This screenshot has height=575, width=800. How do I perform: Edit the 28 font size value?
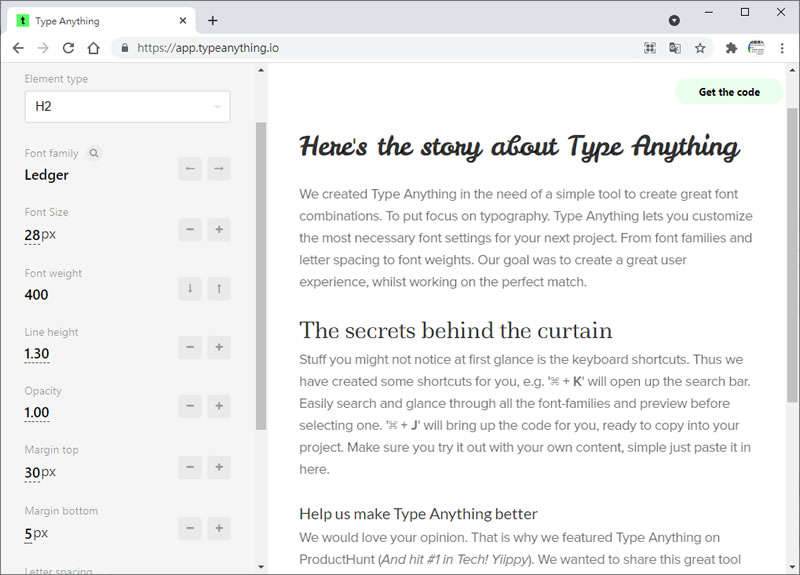pos(32,235)
